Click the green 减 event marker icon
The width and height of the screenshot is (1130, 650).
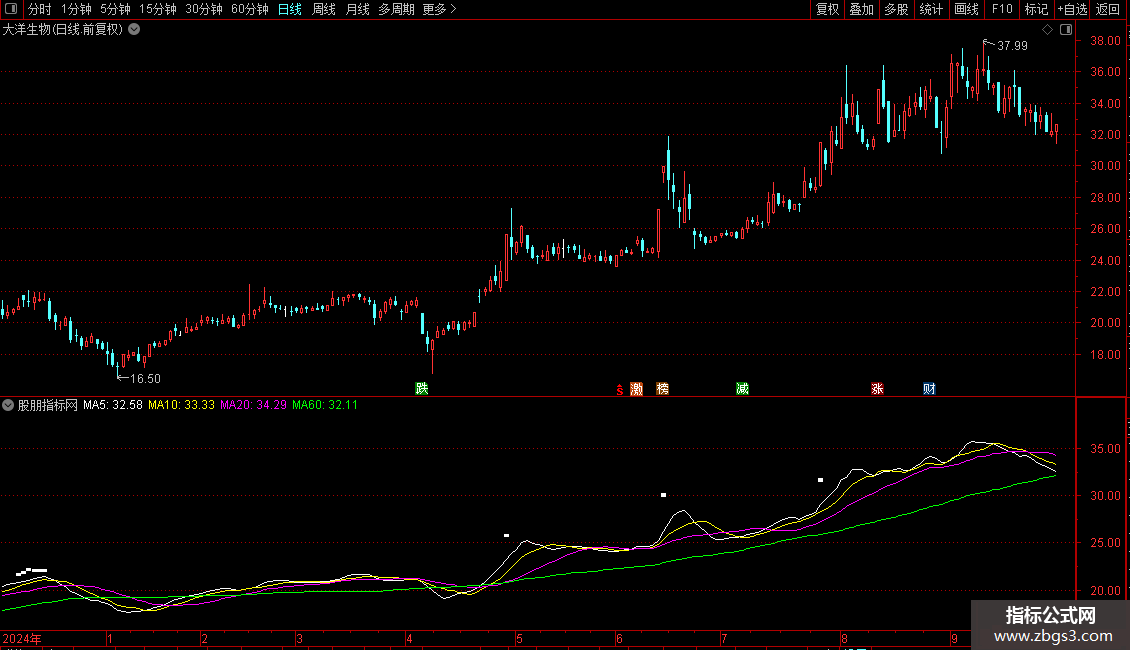(x=742, y=388)
